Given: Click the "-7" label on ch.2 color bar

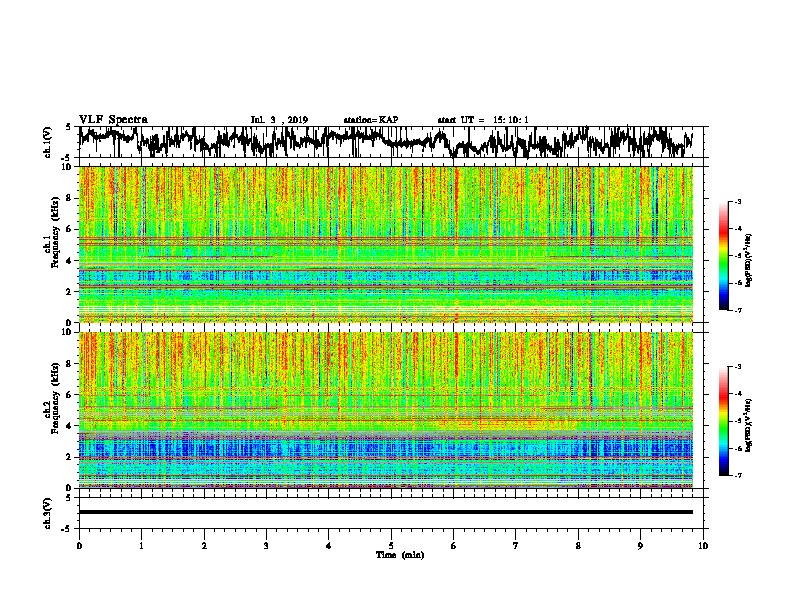Looking at the screenshot, I should (x=738, y=476).
